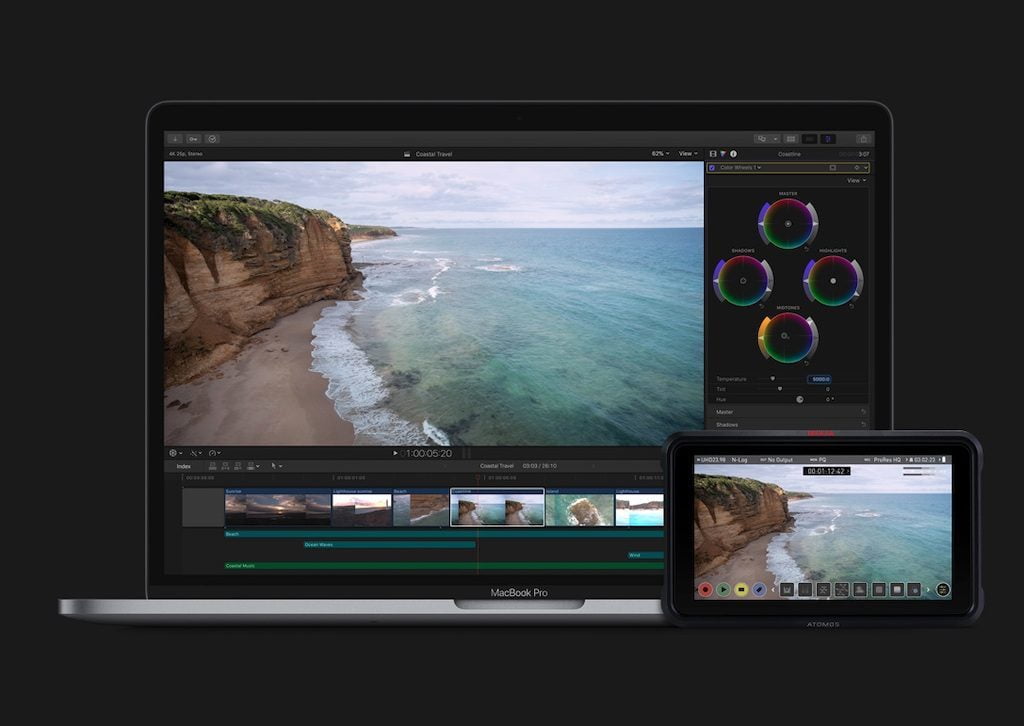The height and width of the screenshot is (726, 1024).
Task: Click the 1:00:05:20 timecode display
Action: click(427, 453)
